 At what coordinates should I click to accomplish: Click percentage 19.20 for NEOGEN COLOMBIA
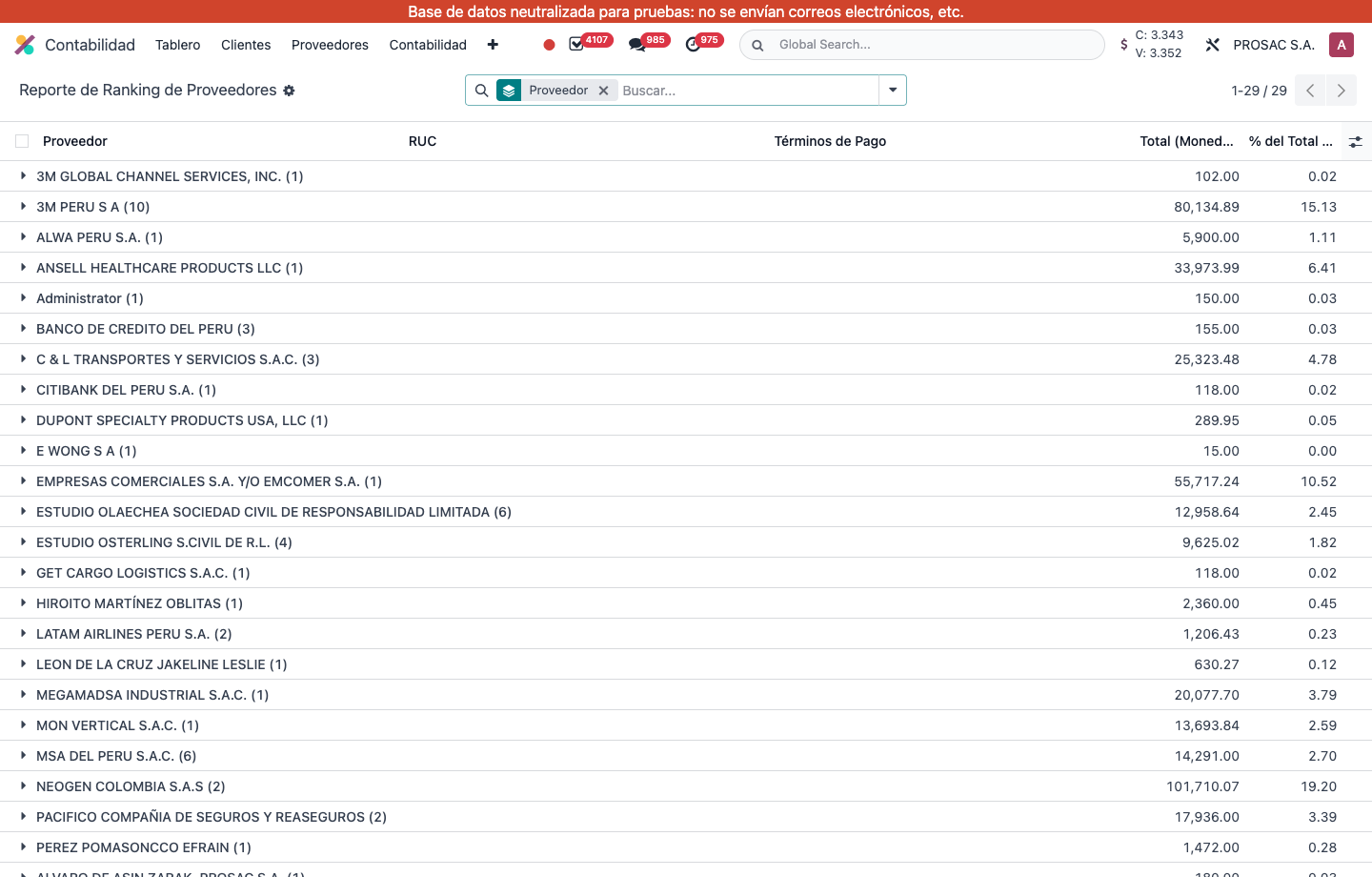point(1319,786)
